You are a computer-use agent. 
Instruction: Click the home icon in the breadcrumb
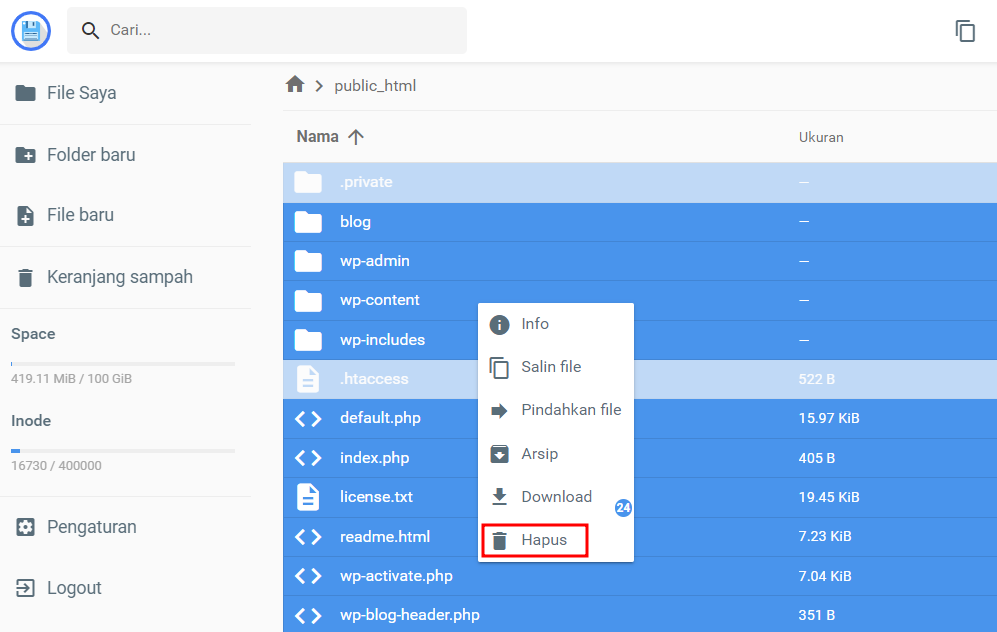pyautogui.click(x=295, y=84)
